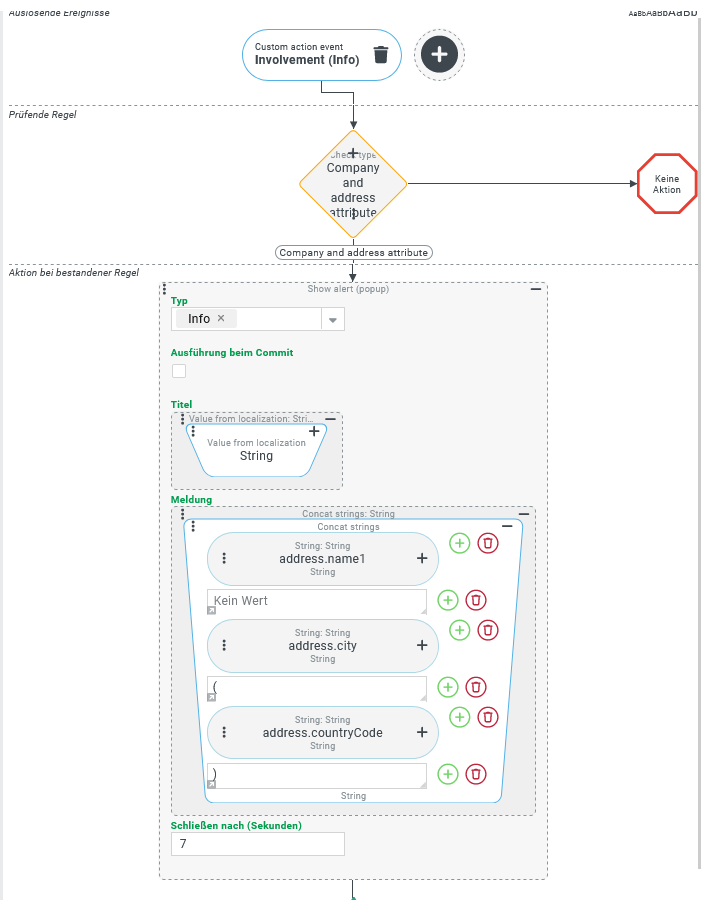Open dots menu of Concat strings: String block
This screenshot has width=701, height=900.
(x=183, y=514)
